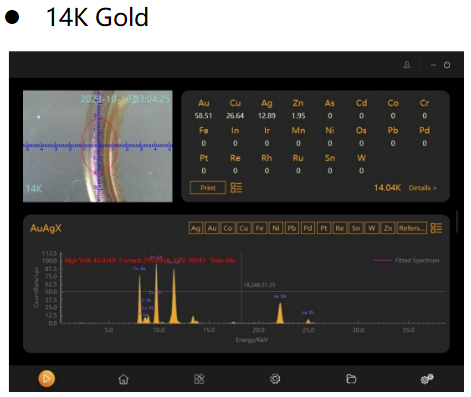Image resolution: width=471 pixels, height=397 pixels.
Task: Toggle the Ag element marker button
Action: click(196, 228)
